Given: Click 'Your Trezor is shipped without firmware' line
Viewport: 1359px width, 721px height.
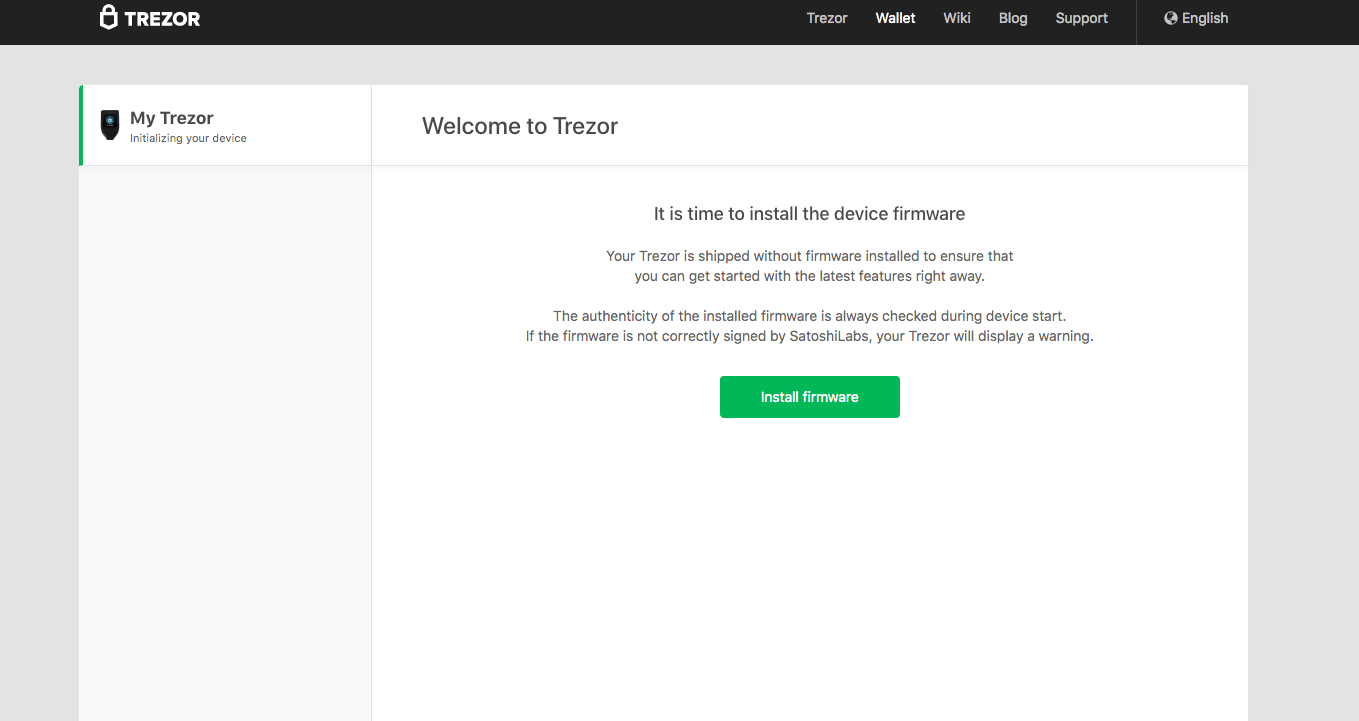Looking at the screenshot, I should pos(810,256).
